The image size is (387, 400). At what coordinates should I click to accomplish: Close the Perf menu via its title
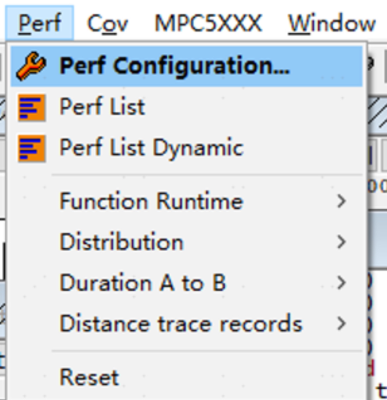point(40,23)
